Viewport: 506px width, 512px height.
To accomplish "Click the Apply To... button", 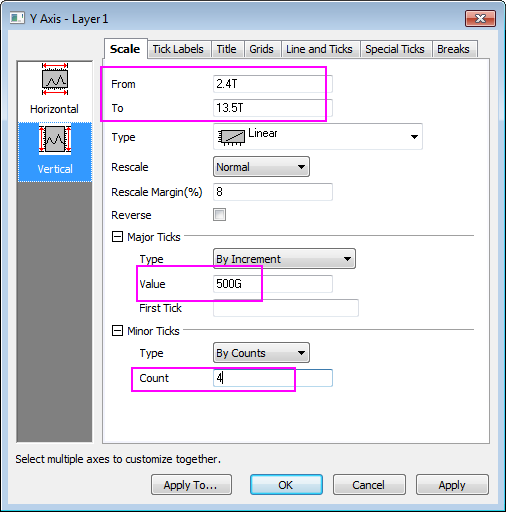I will 191,485.
